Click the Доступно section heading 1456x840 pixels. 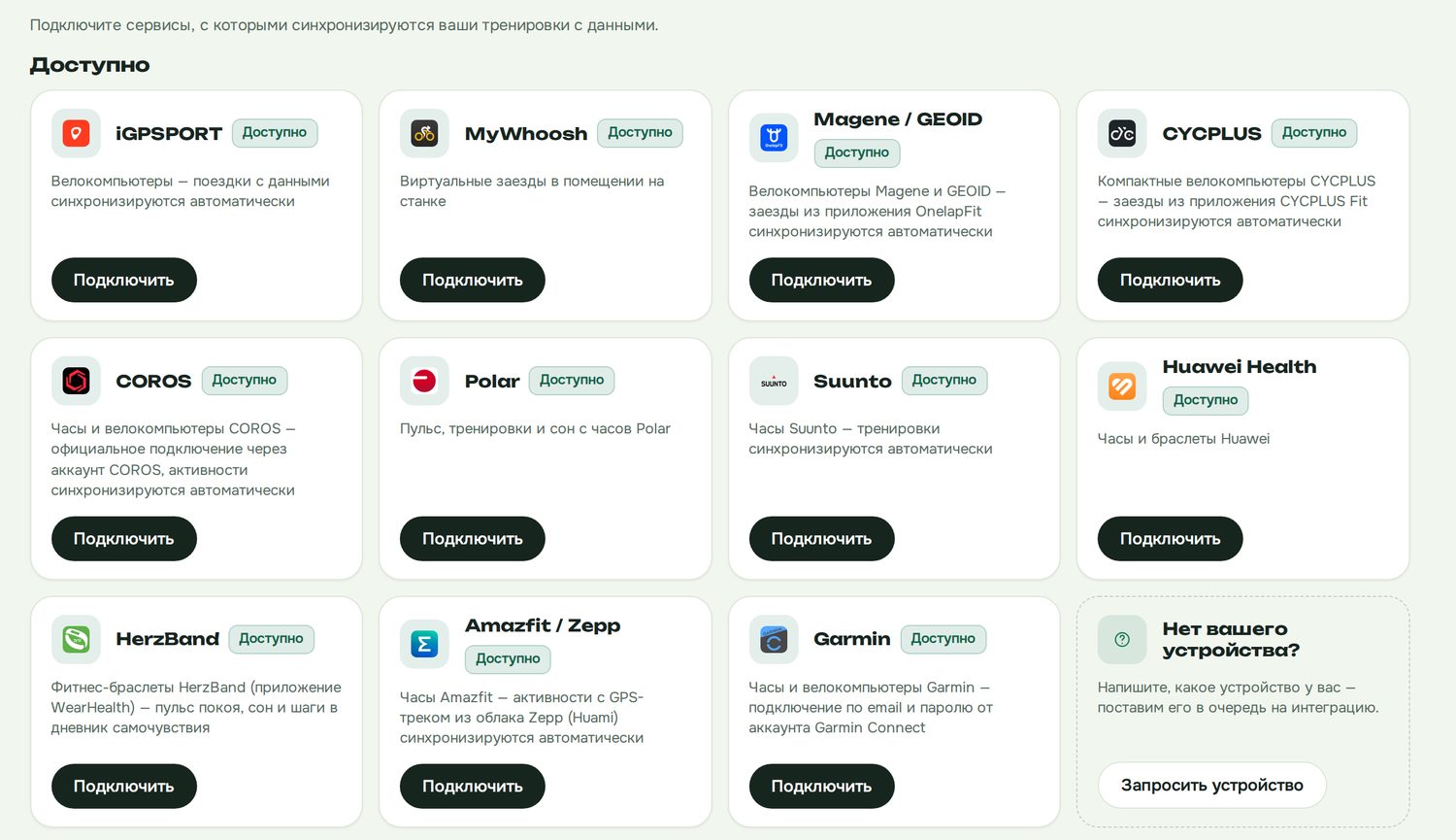tap(90, 65)
